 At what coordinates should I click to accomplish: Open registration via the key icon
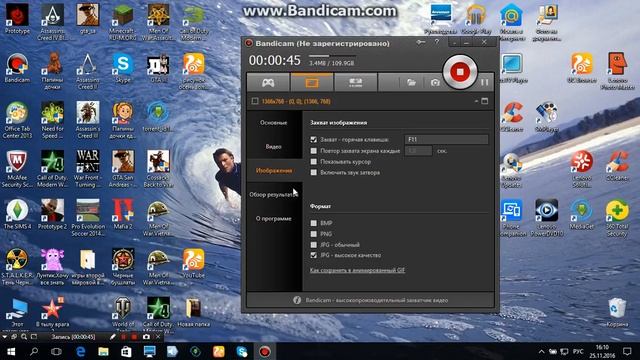[x=420, y=42]
